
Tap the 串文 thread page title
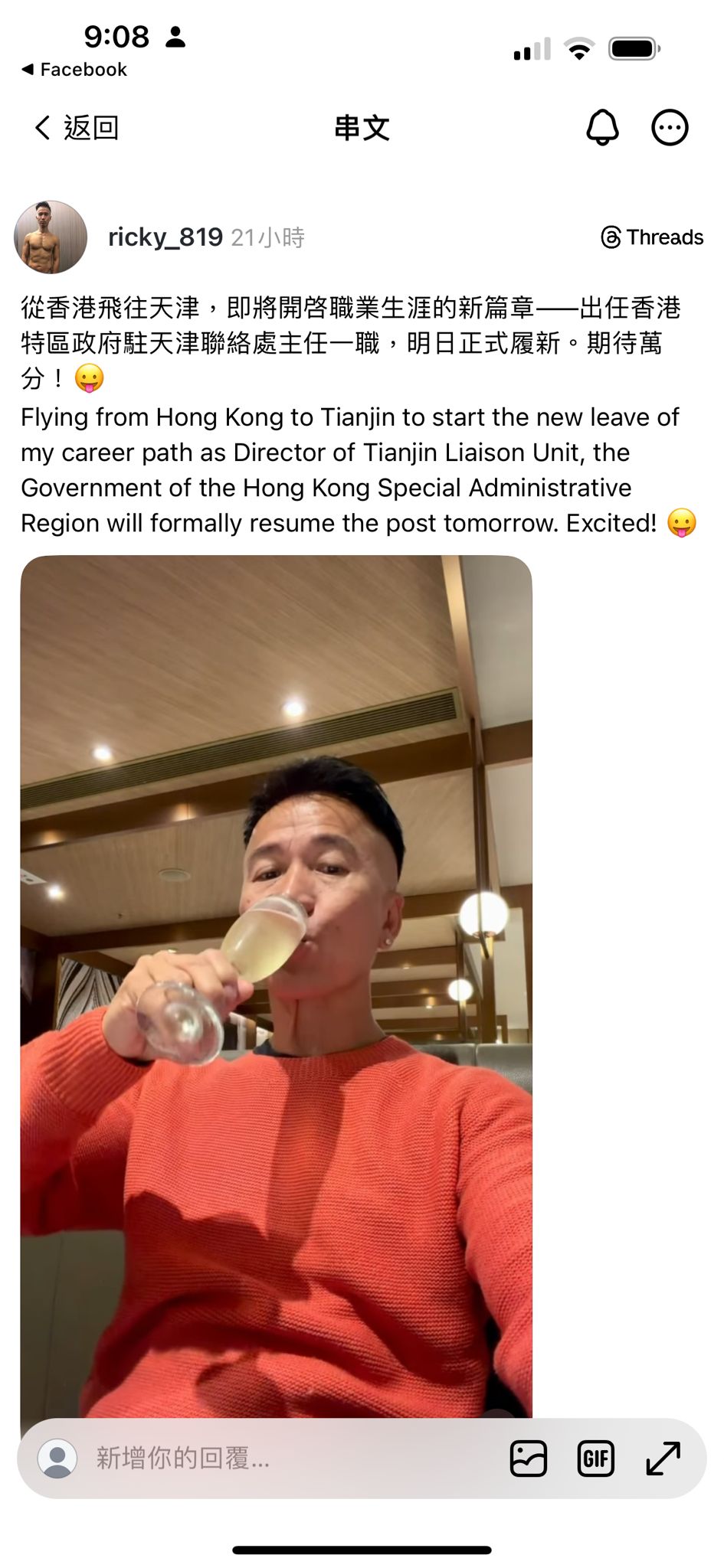[362, 128]
